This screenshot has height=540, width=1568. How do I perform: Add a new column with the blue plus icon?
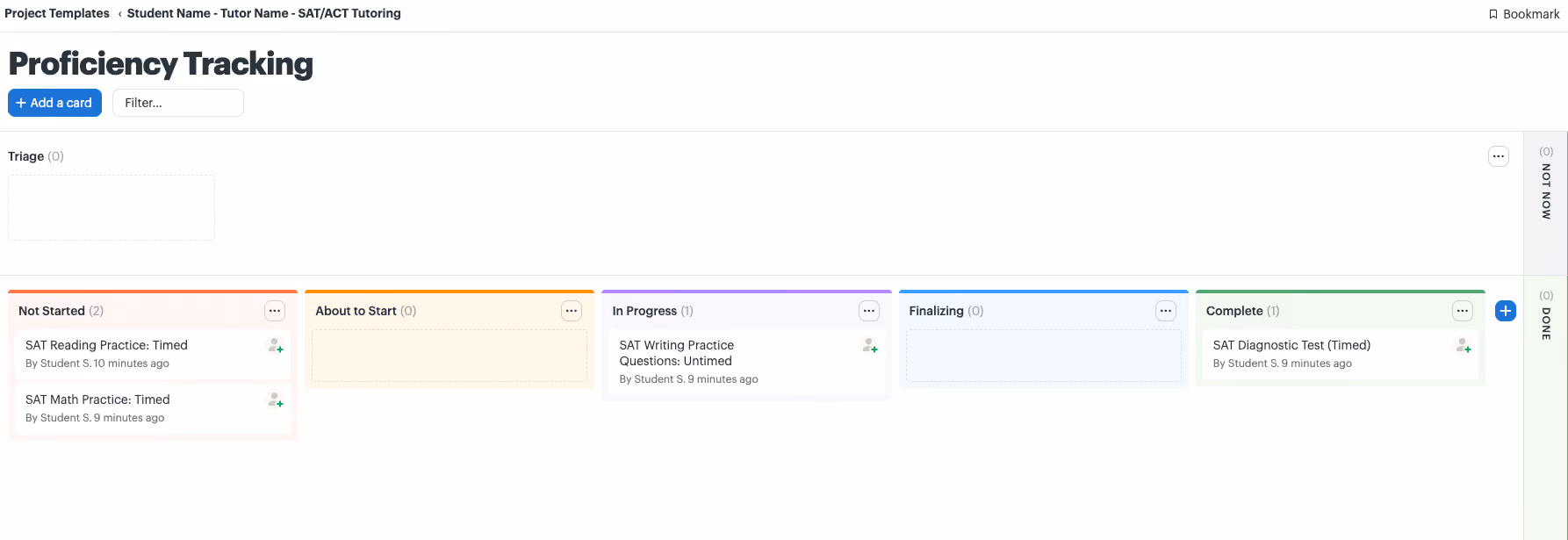click(x=1505, y=311)
